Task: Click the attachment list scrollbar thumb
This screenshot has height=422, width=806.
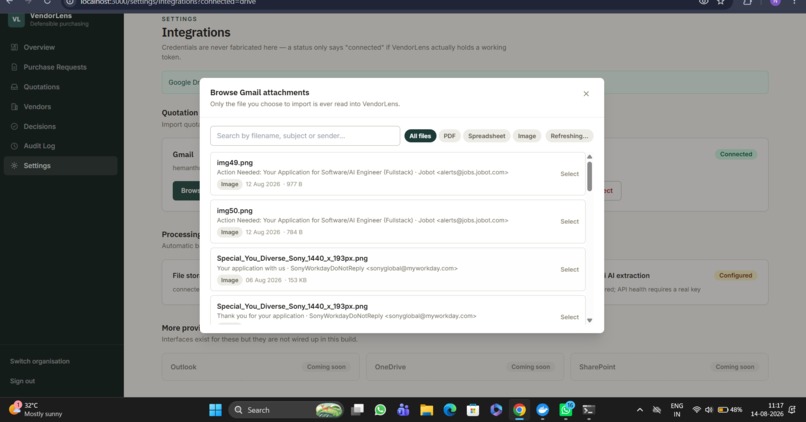Action: (590, 176)
